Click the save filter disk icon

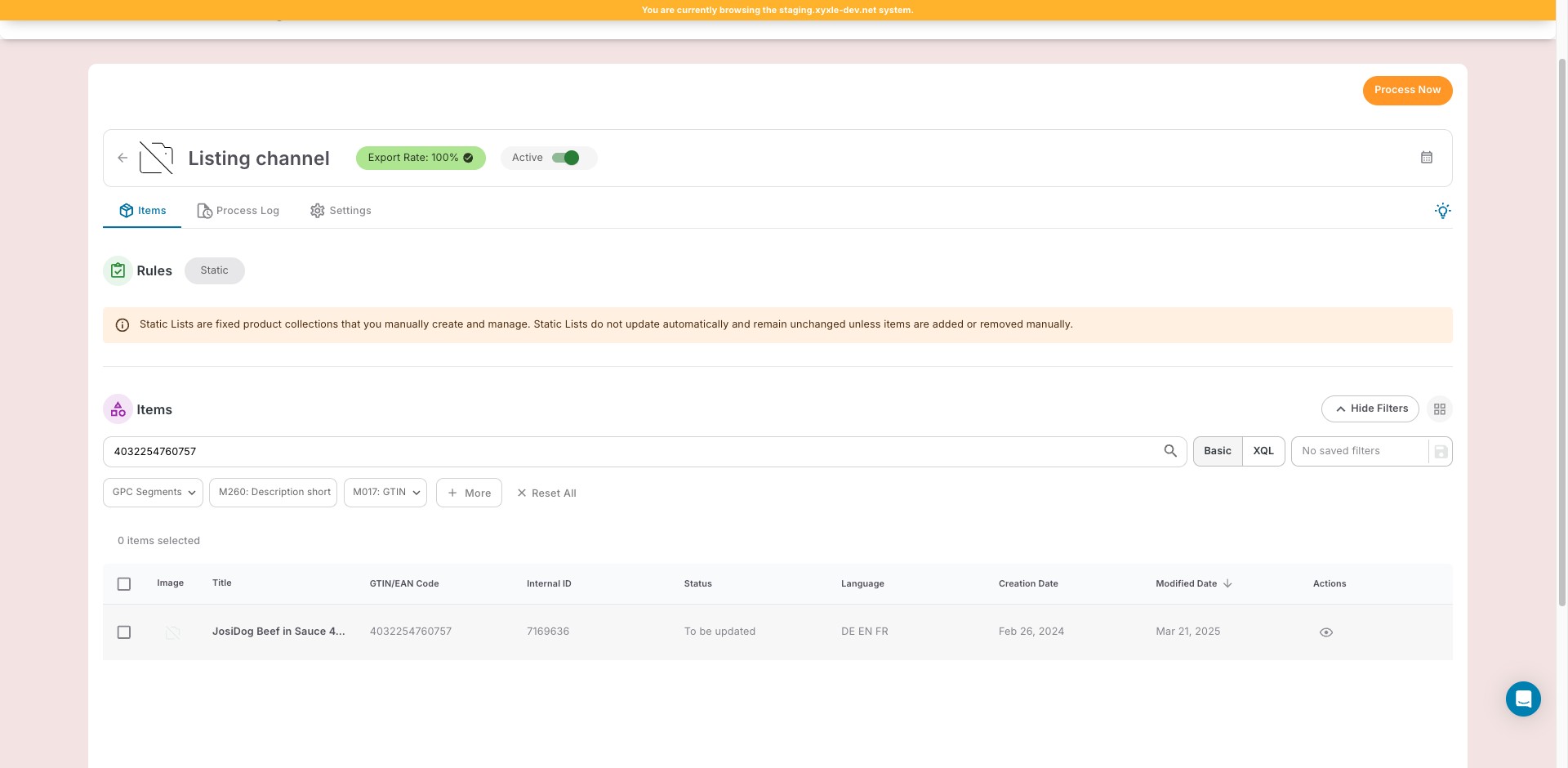(x=1441, y=452)
